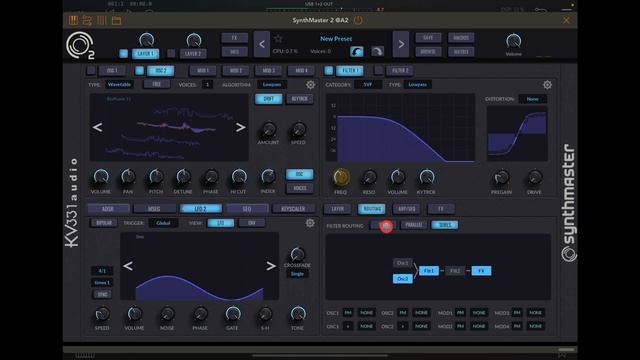The width and height of the screenshot is (640, 360).
Task: Click the BROWSE button
Action: coord(428,52)
